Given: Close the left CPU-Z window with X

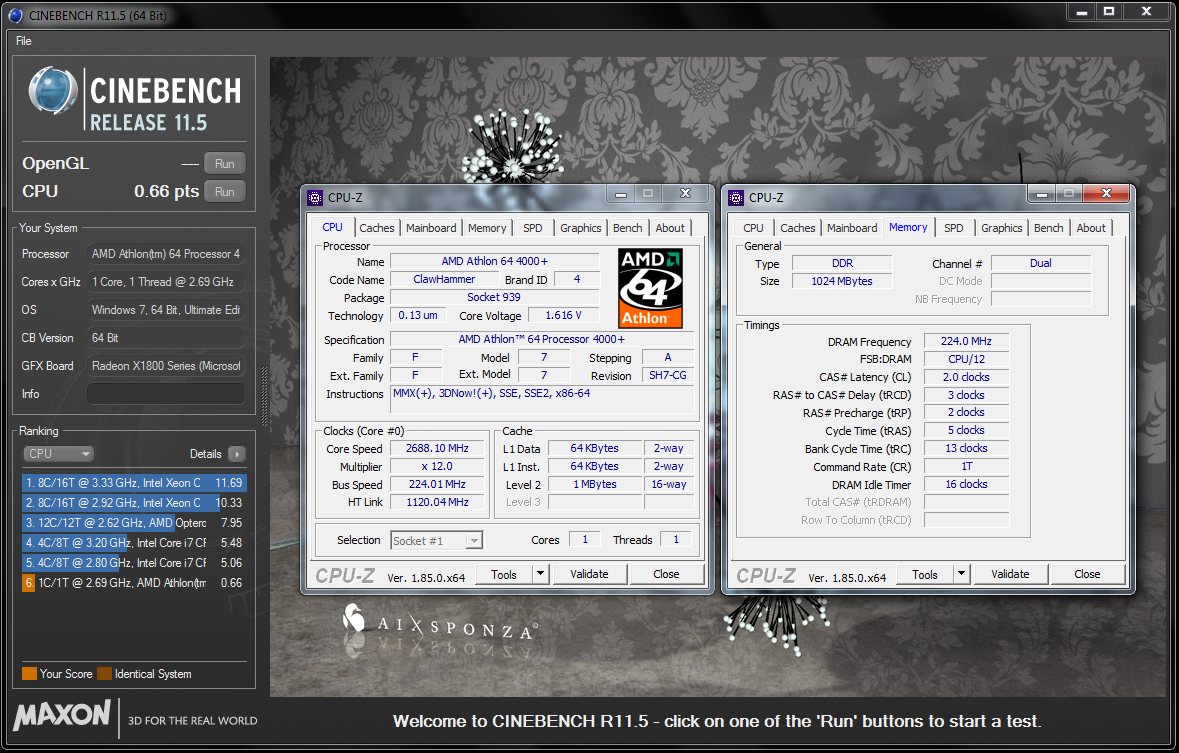Looking at the screenshot, I should 686,194.
